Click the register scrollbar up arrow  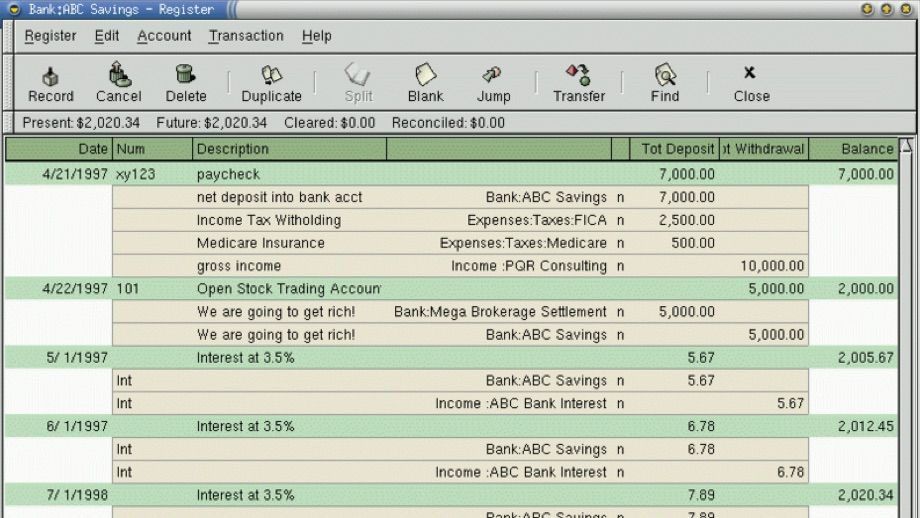click(906, 144)
